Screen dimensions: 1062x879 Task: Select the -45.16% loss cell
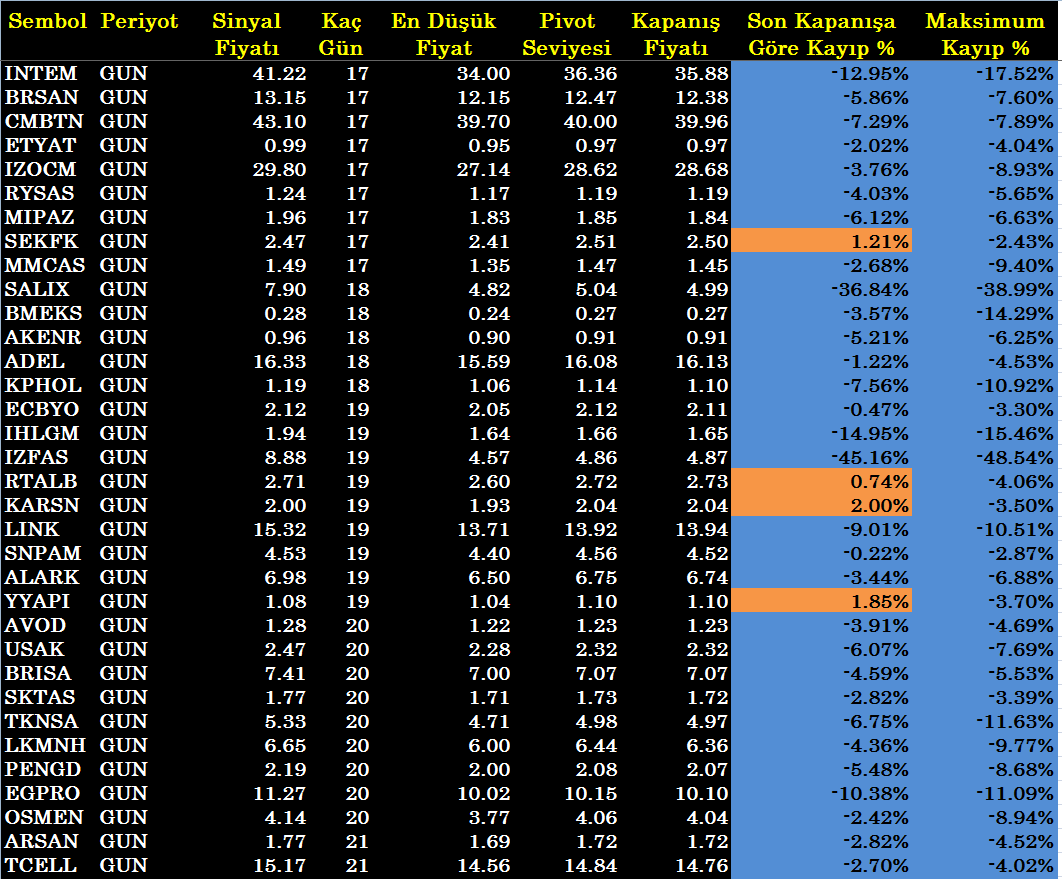(870, 458)
